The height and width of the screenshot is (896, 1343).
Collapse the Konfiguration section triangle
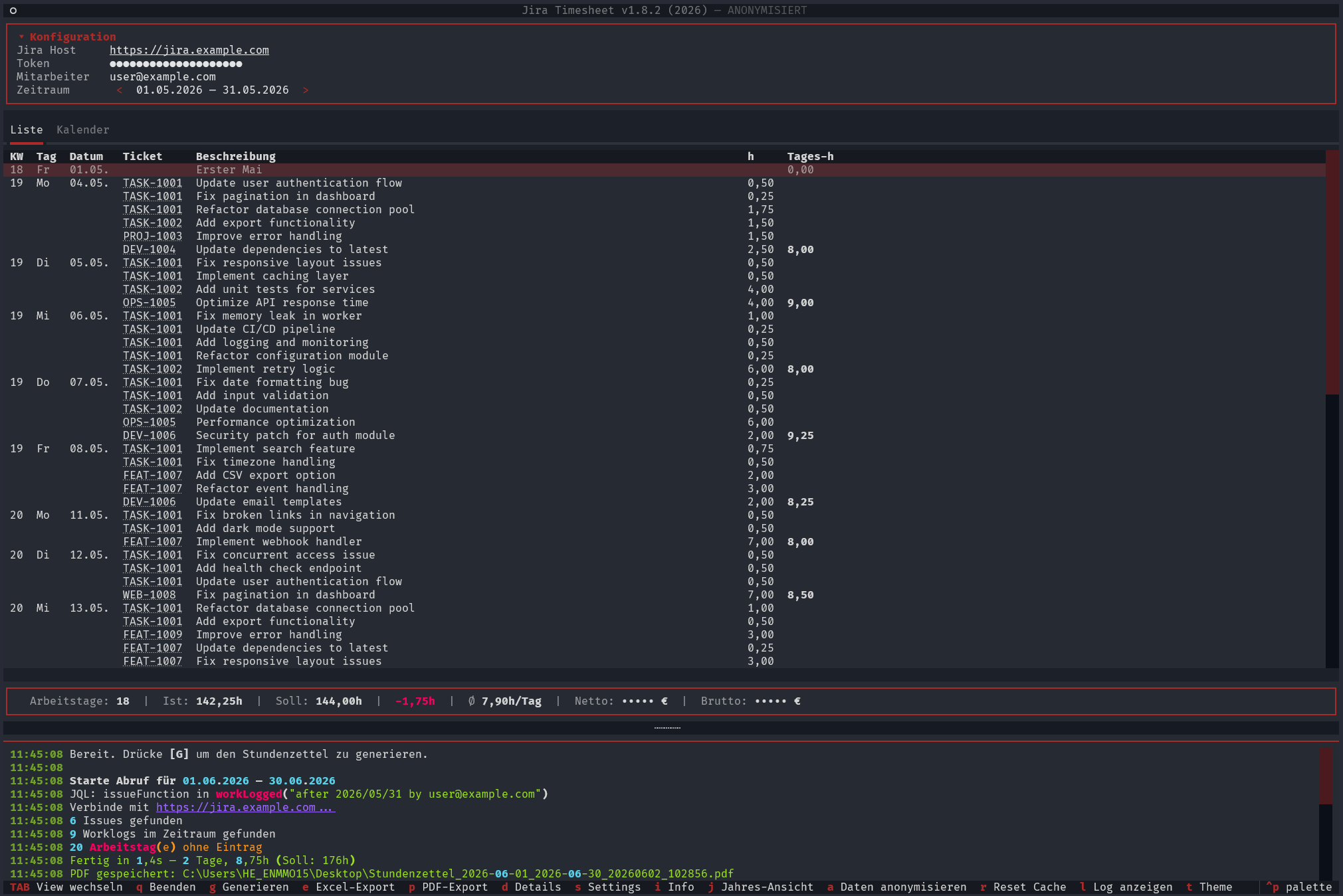[x=21, y=37]
